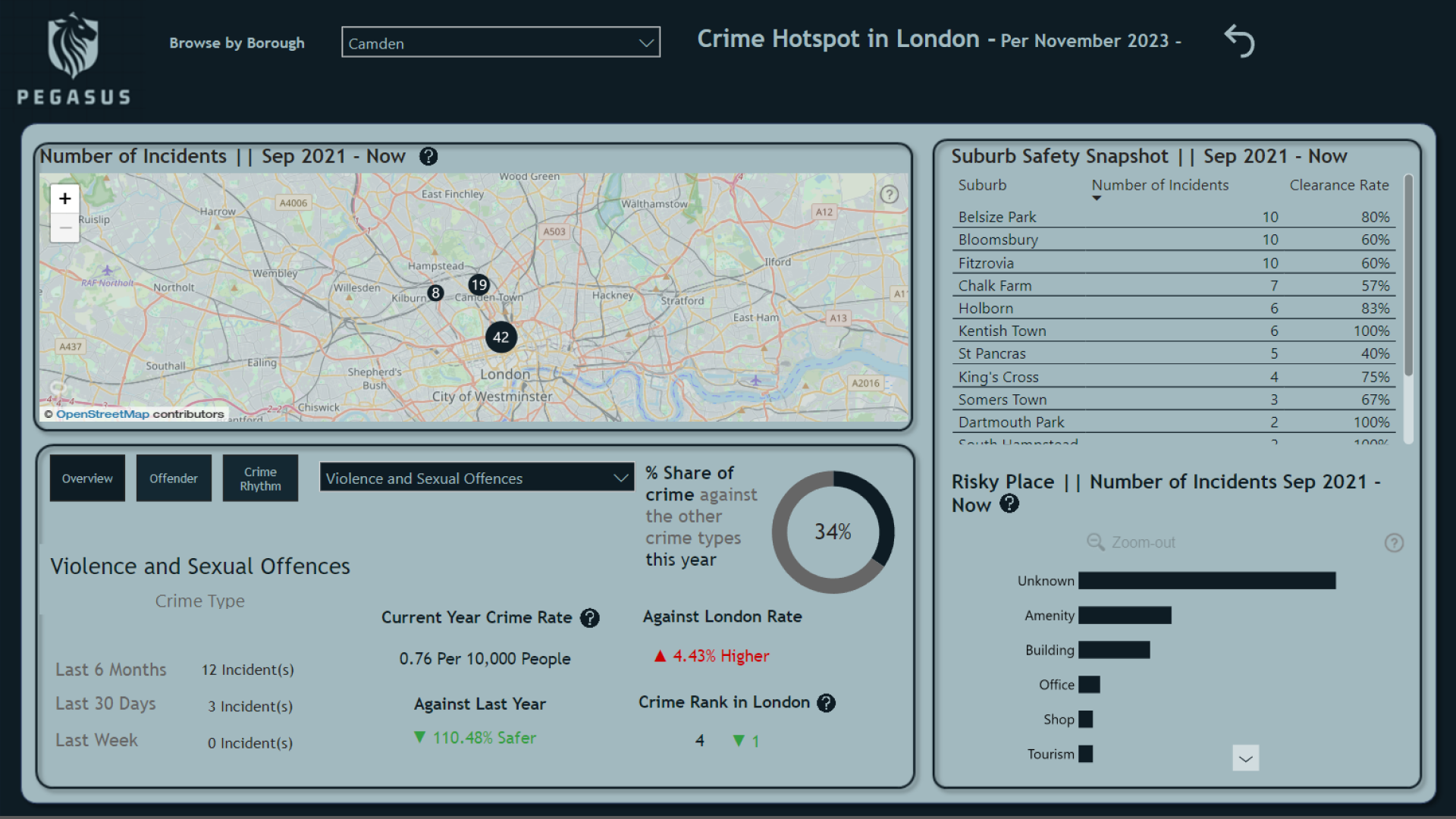Click the Clearance Rate column header
Image resolution: width=1456 pixels, height=819 pixels.
1339,185
